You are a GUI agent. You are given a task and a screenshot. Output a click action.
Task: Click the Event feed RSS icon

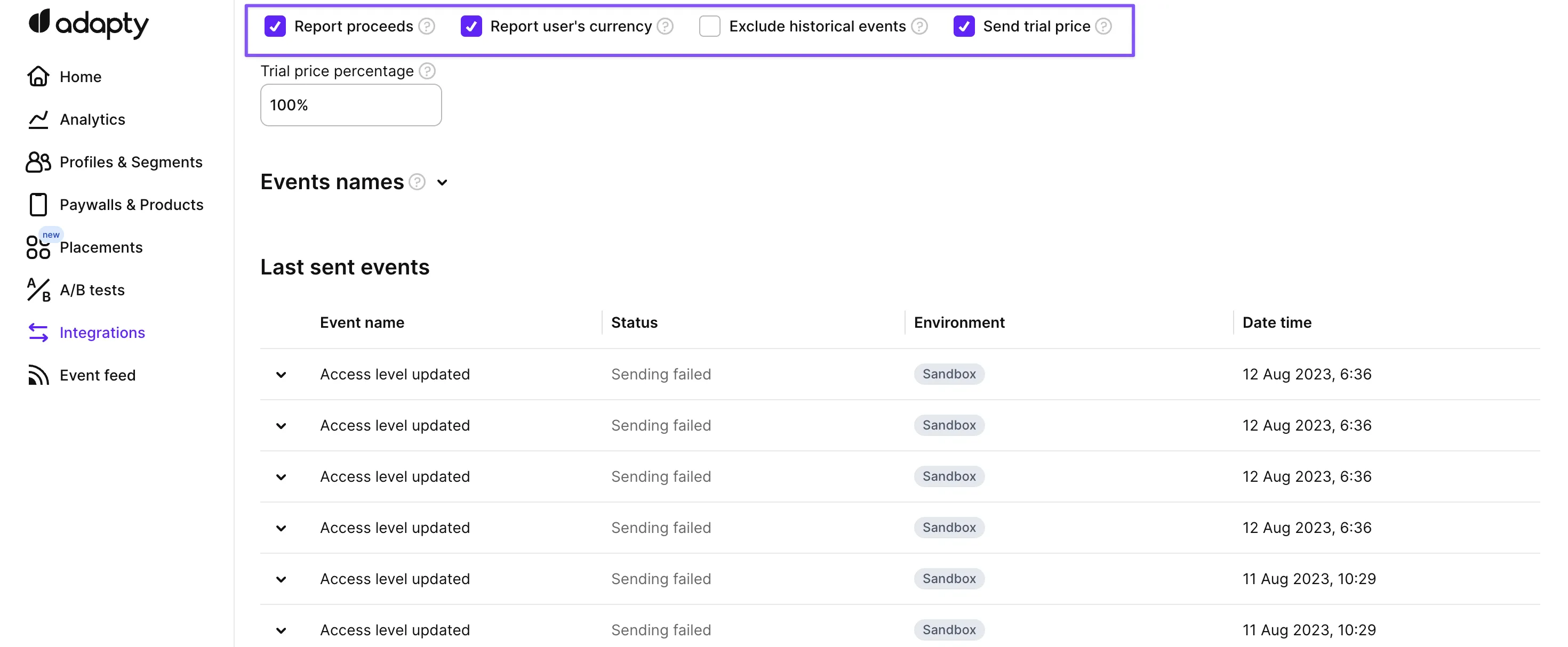(38, 375)
